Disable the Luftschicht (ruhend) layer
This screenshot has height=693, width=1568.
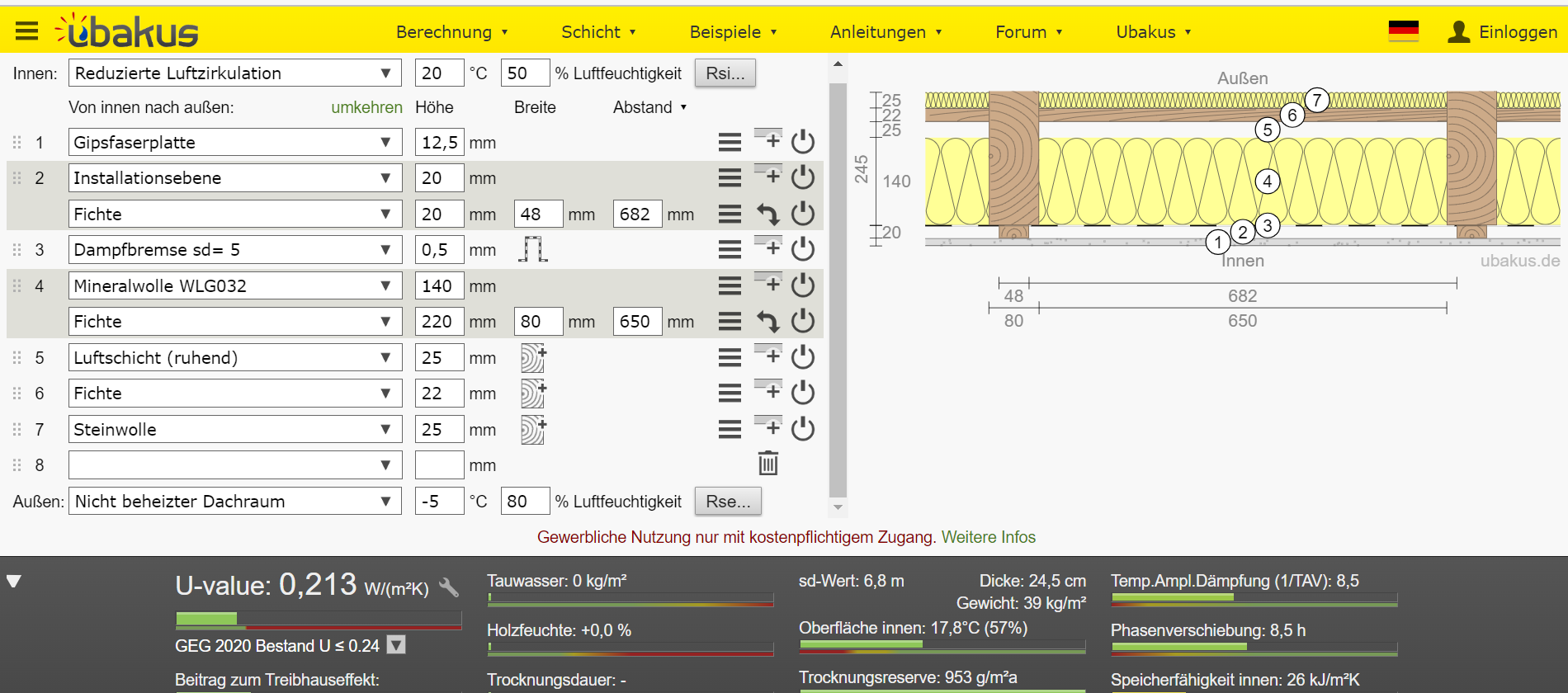coord(802,357)
